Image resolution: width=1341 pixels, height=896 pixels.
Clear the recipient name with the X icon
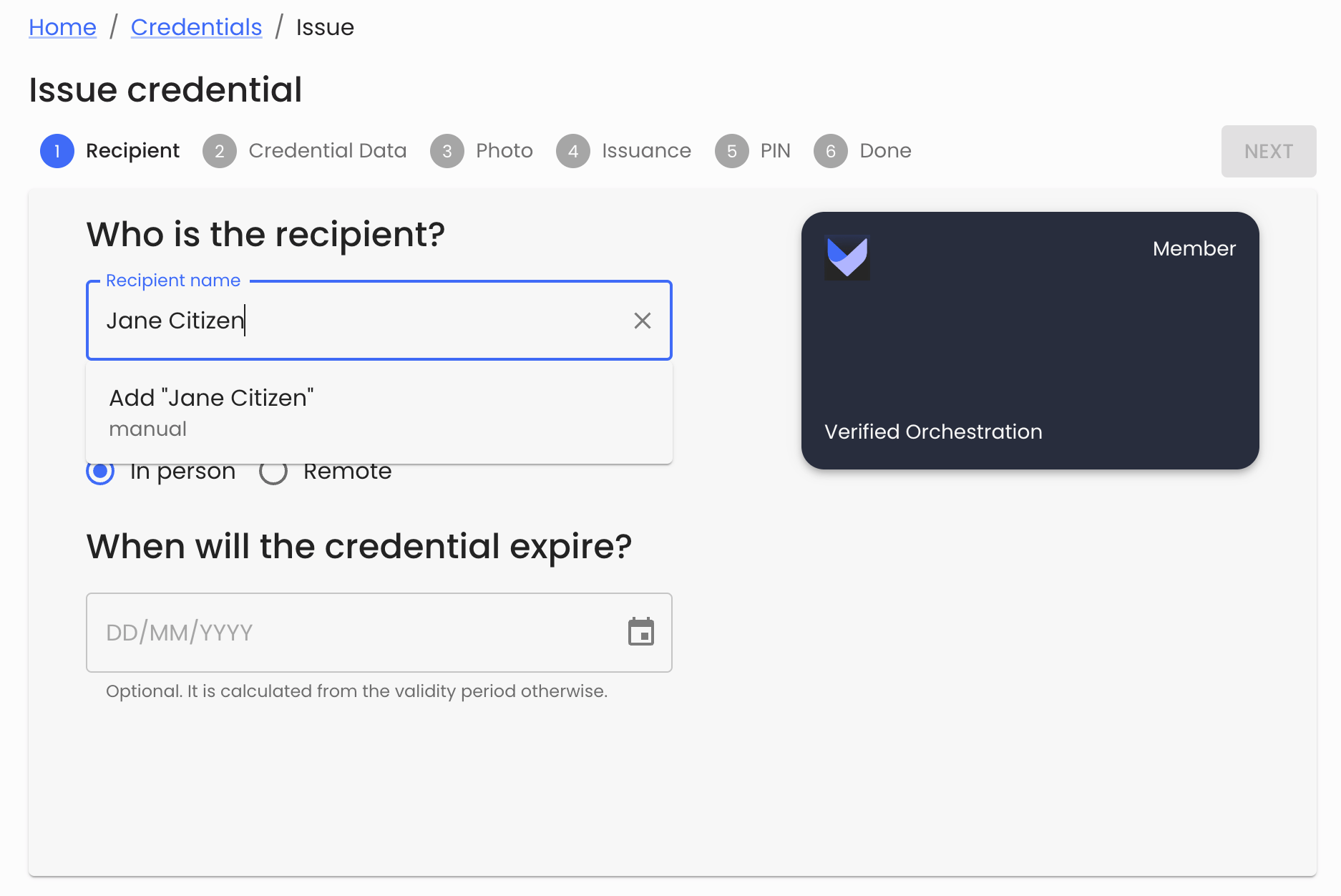click(642, 321)
